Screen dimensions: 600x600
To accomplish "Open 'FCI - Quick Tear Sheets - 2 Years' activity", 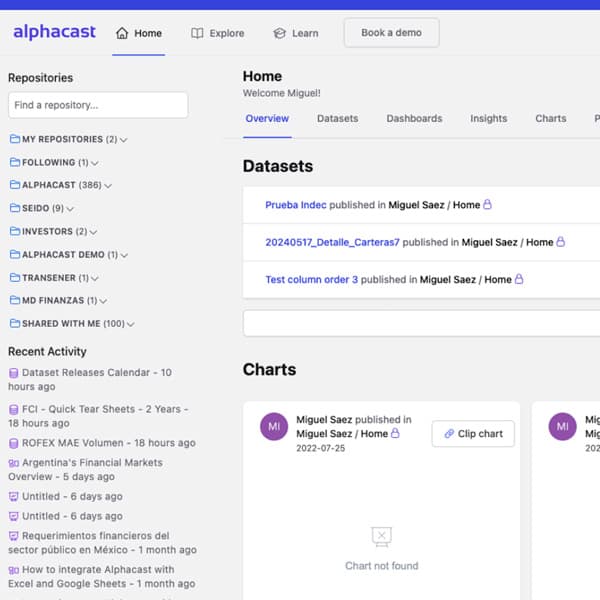I will [x=98, y=416].
